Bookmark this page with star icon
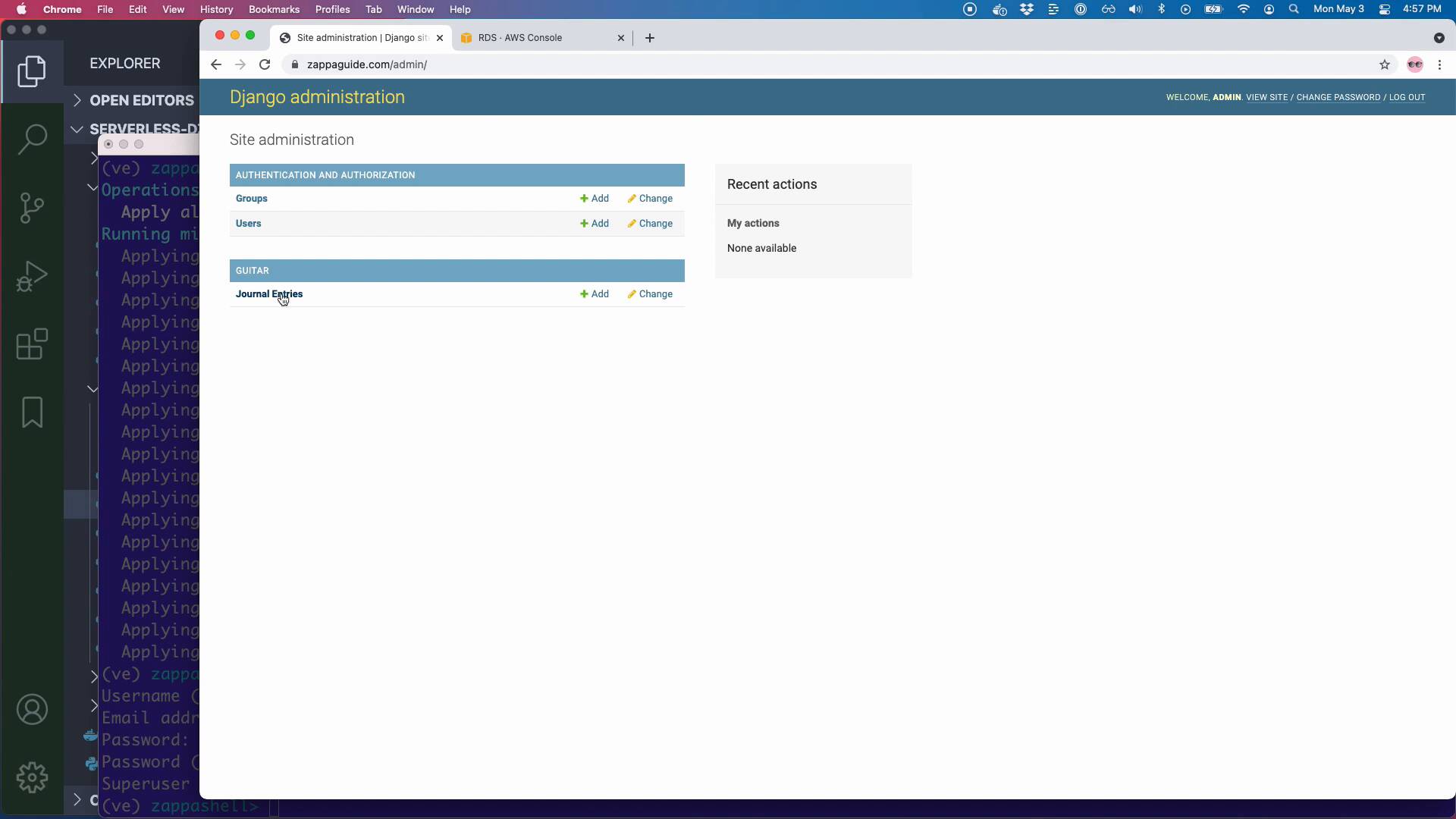The height and width of the screenshot is (819, 1456). pos(1385,64)
